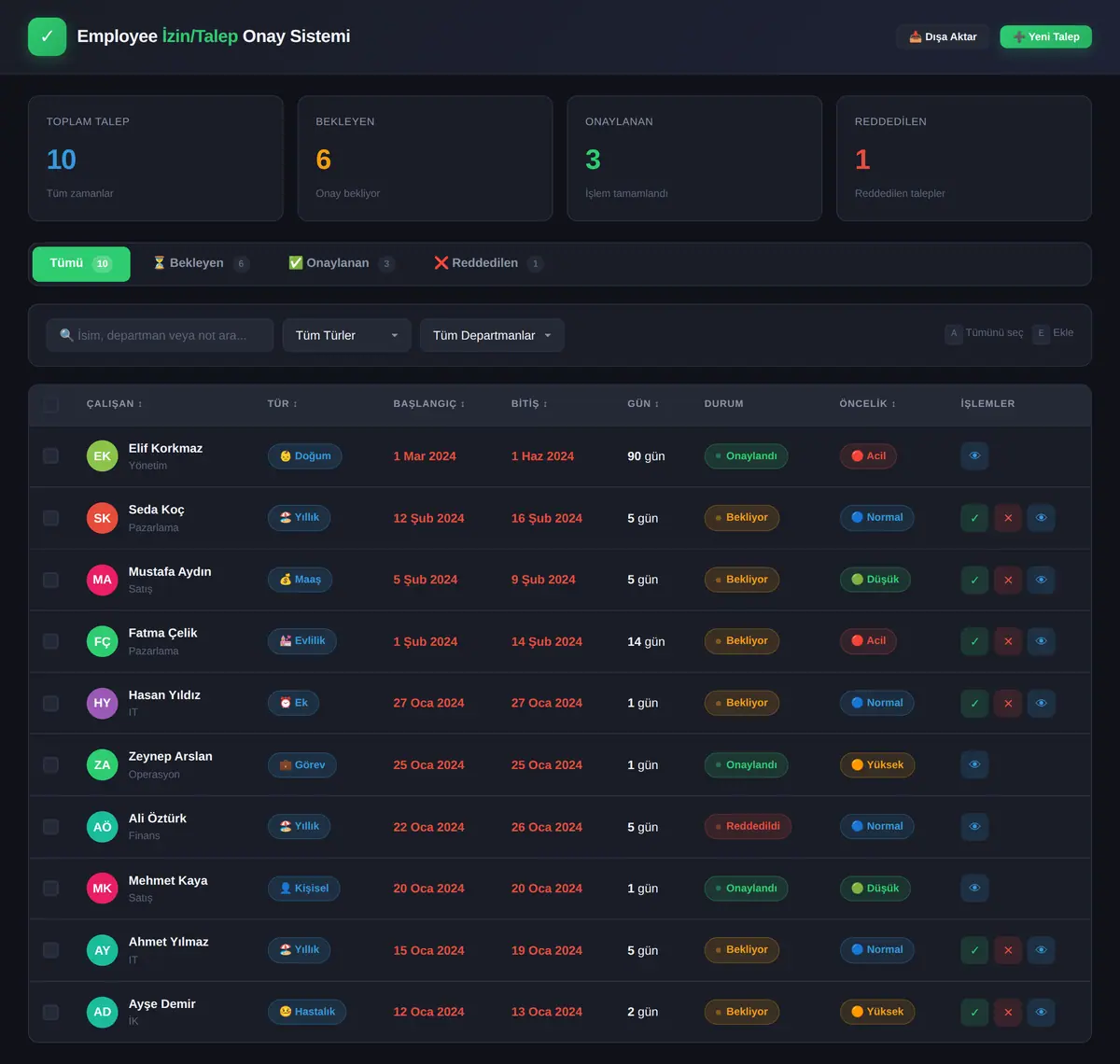1120x1064 pixels.
Task: Approve Fatma Çelik's leave request
Action: tap(974, 641)
